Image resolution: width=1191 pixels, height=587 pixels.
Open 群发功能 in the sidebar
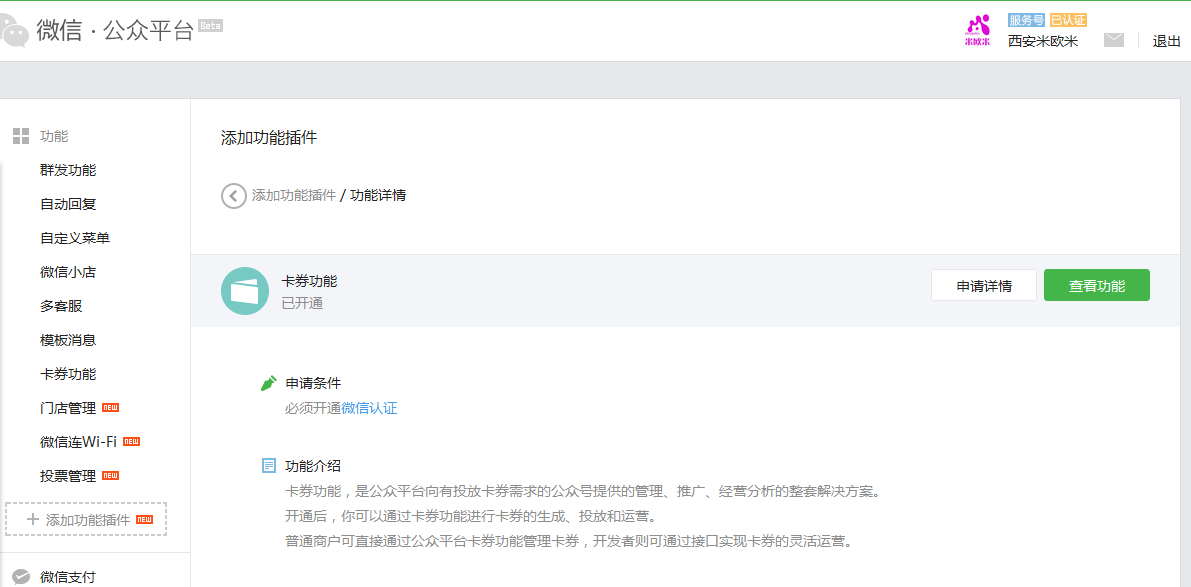click(68, 170)
